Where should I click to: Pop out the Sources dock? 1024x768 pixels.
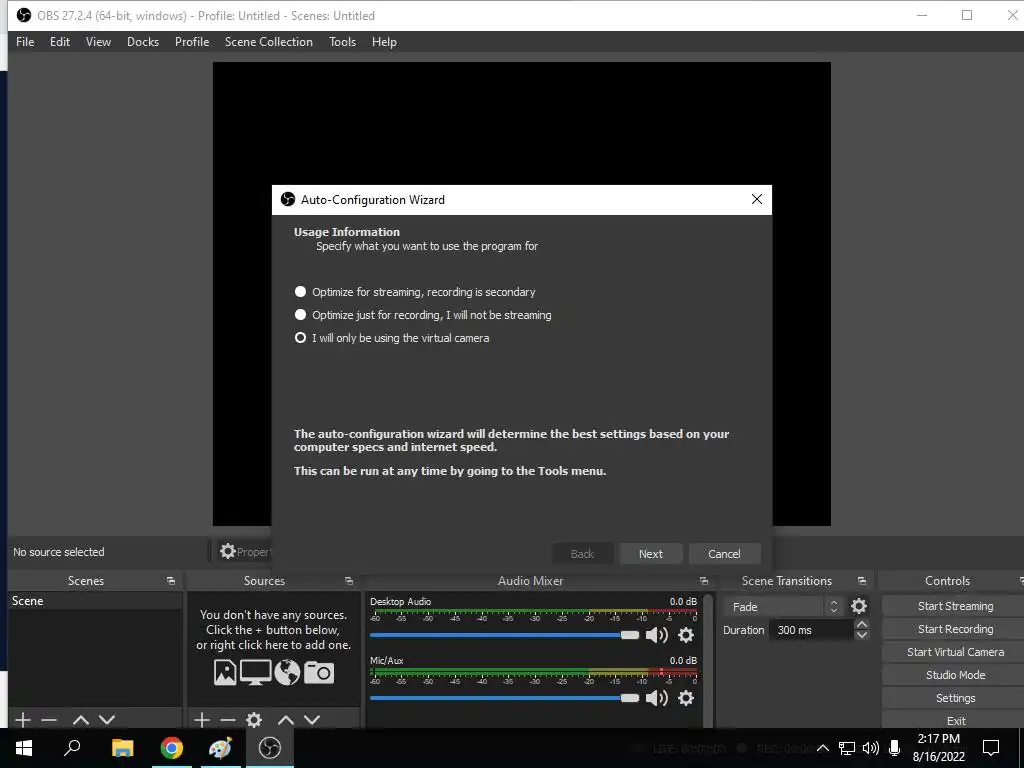[x=349, y=581]
